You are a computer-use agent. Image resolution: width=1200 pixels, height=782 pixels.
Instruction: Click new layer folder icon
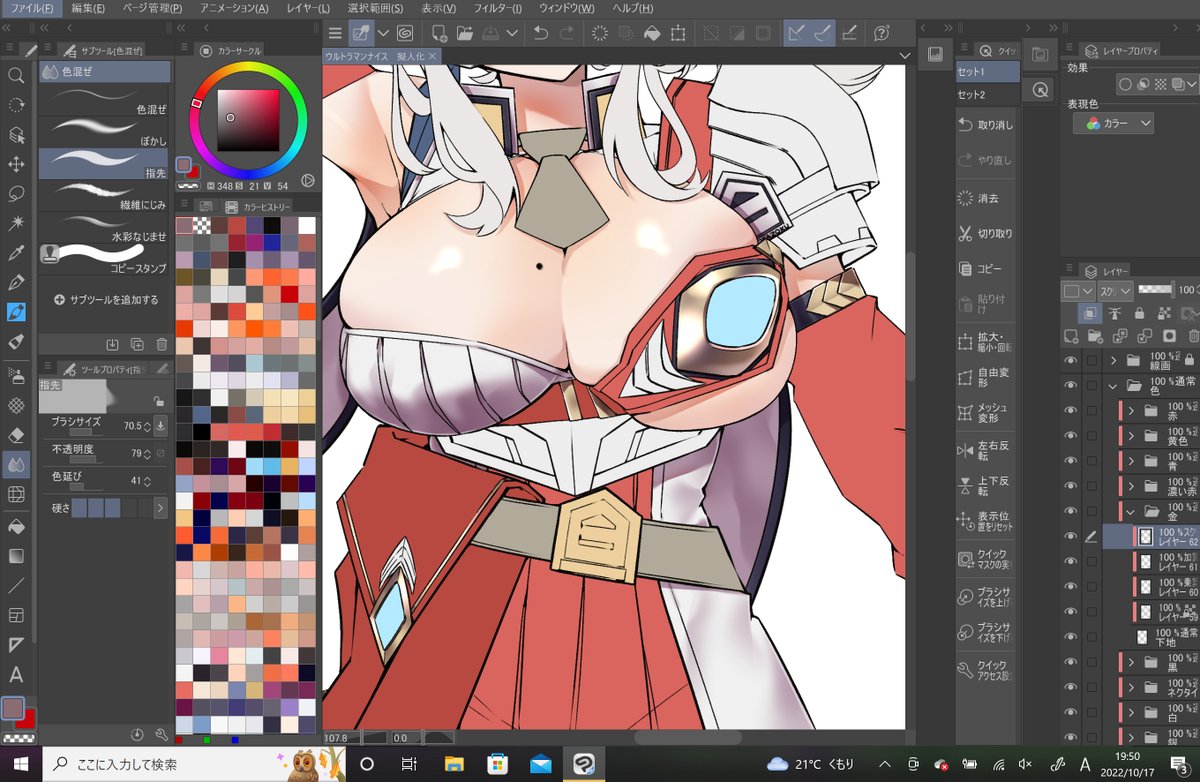tap(1095, 336)
